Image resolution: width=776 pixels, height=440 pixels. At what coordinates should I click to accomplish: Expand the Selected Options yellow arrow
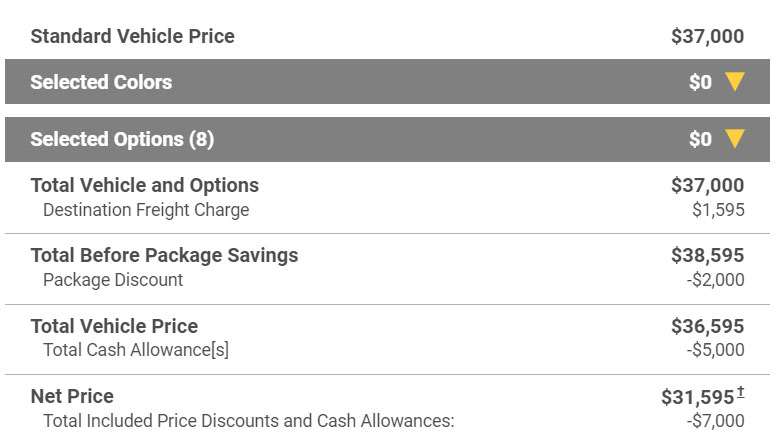click(x=735, y=139)
